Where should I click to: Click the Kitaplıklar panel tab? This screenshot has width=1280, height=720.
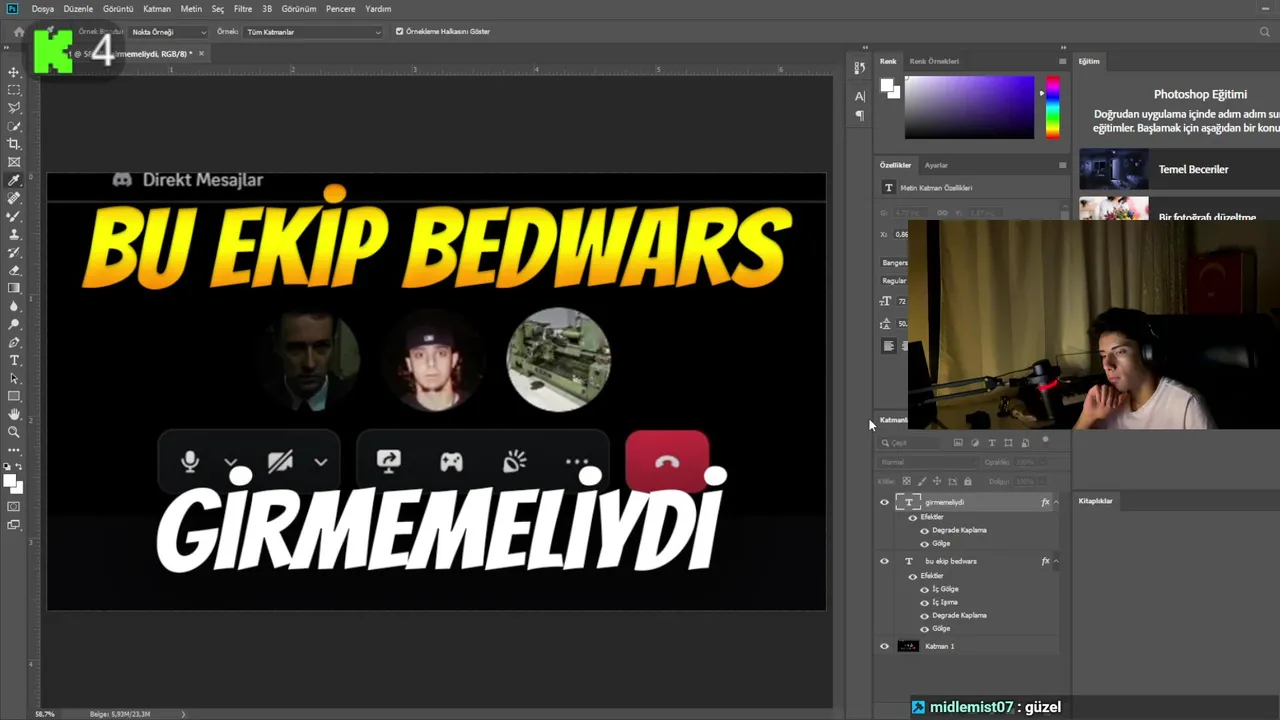[1096, 501]
